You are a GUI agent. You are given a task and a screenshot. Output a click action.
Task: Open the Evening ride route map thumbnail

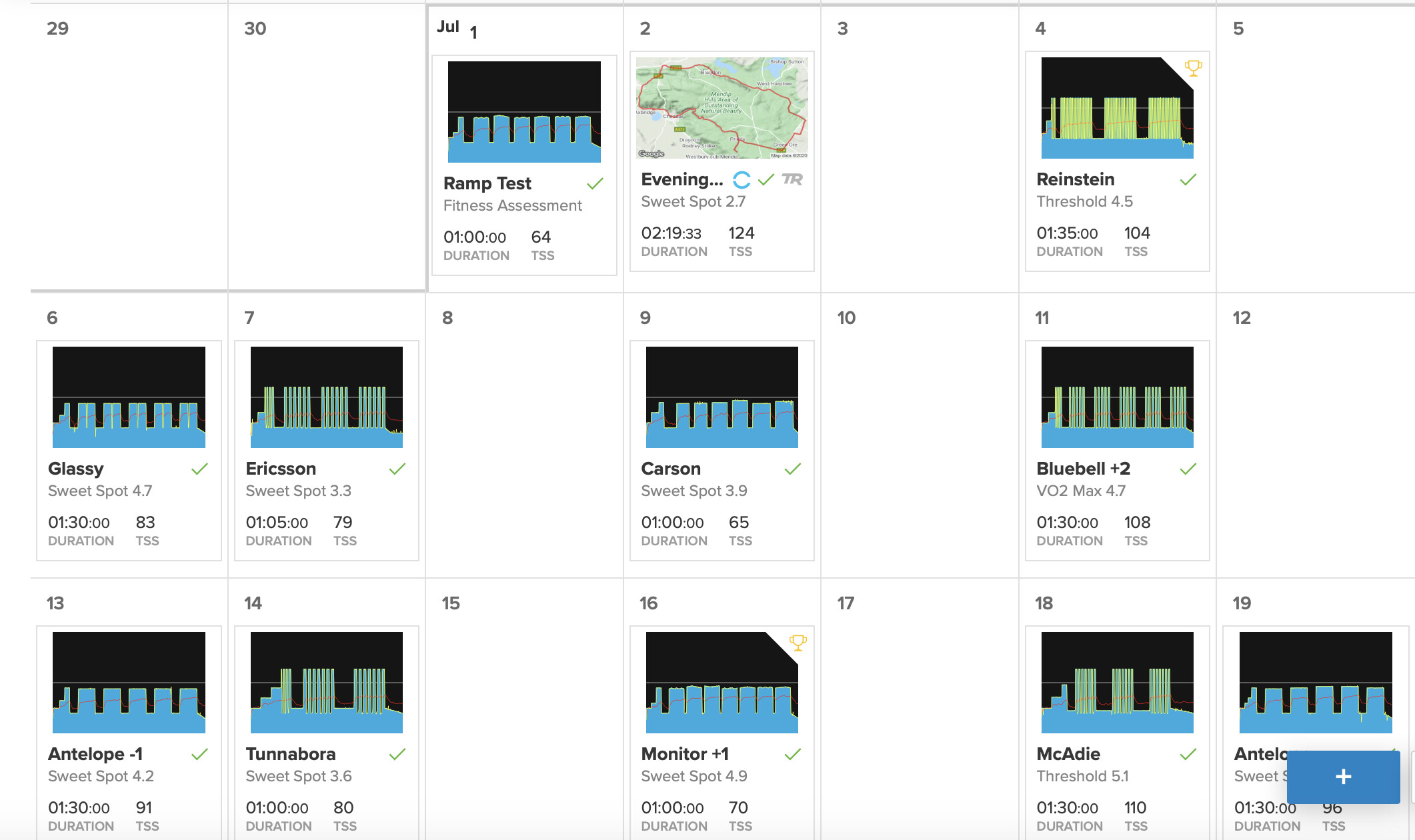point(722,108)
